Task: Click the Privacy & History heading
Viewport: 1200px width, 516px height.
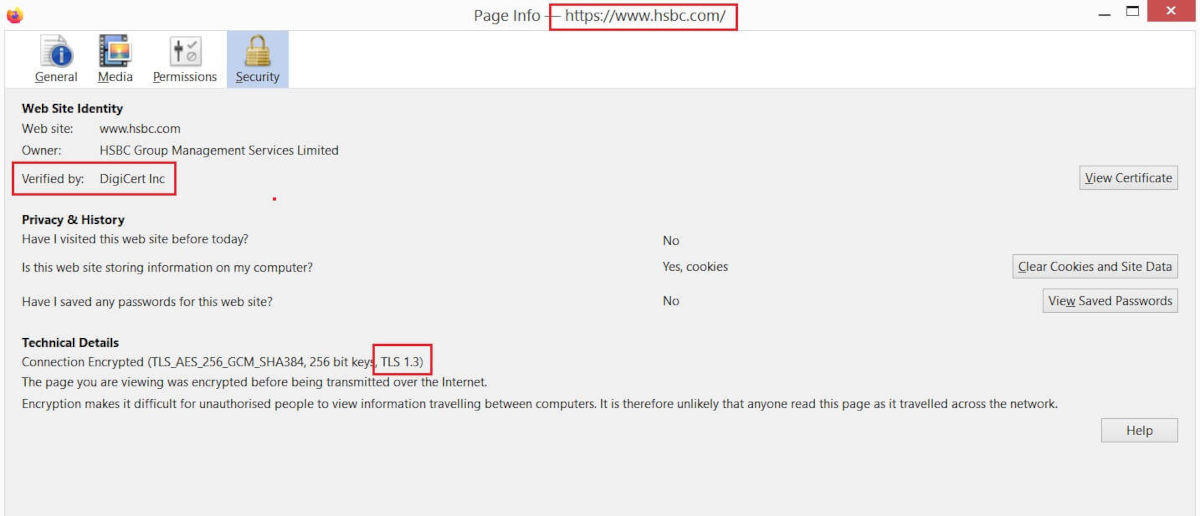Action: (73, 219)
